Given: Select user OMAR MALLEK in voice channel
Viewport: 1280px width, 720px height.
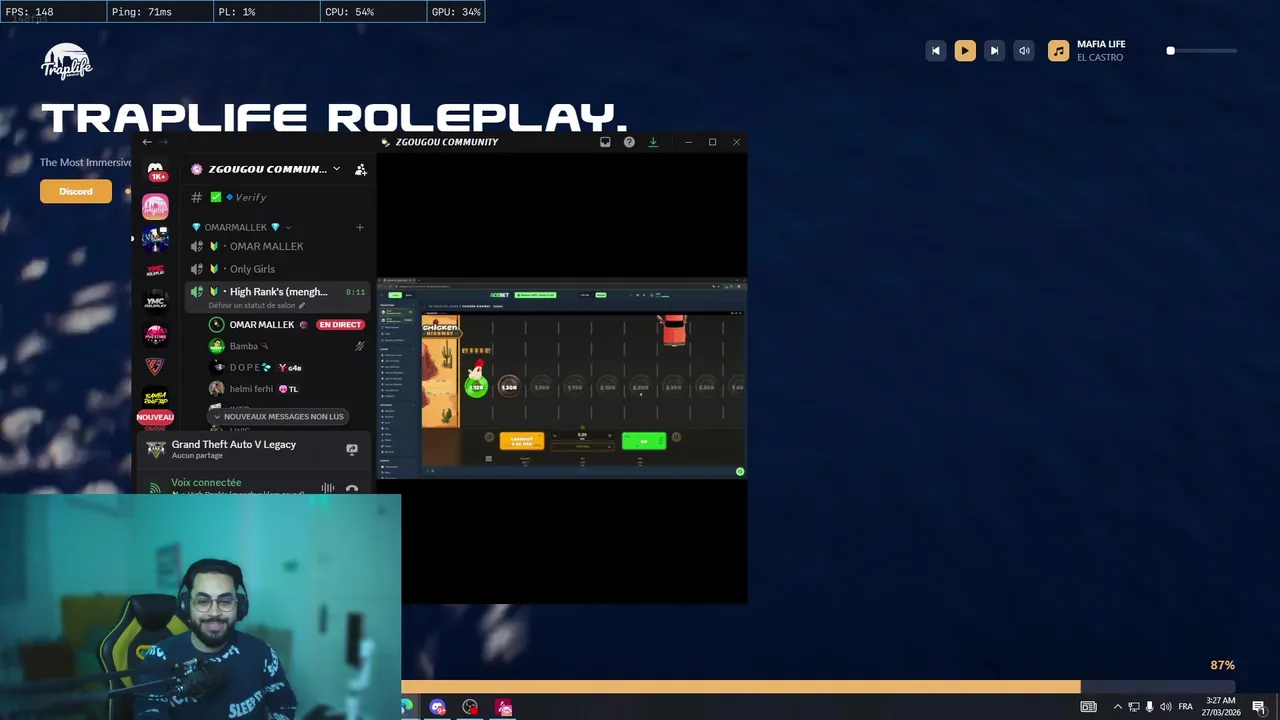Looking at the screenshot, I should [262, 324].
